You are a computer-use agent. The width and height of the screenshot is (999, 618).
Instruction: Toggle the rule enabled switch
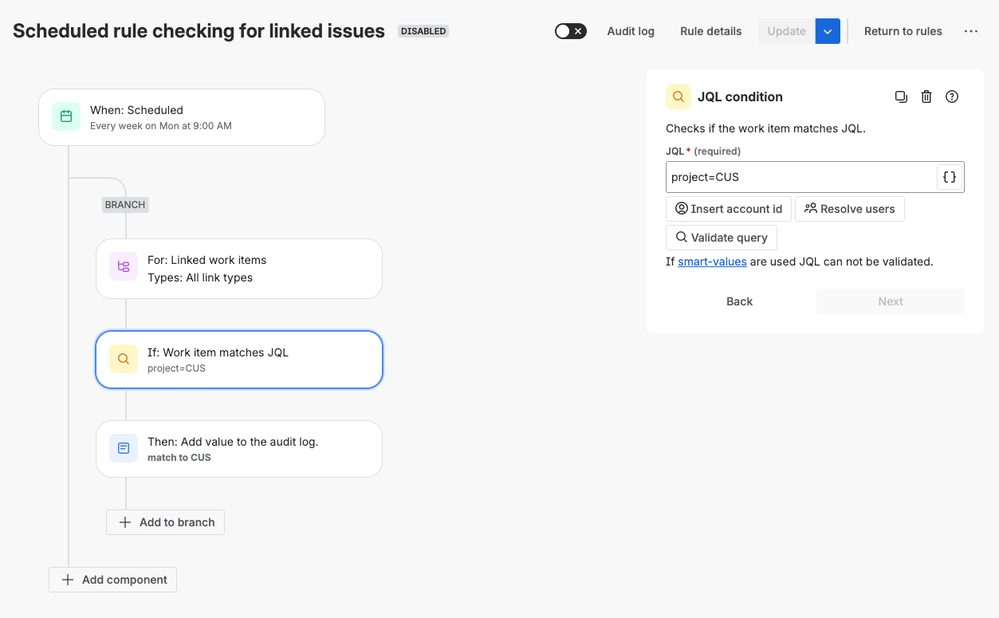(570, 31)
